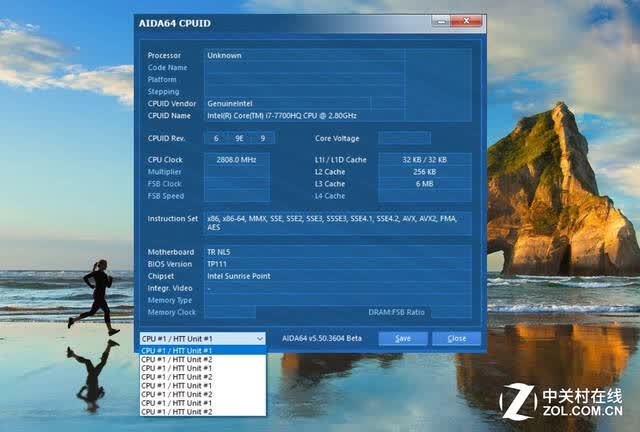The width and height of the screenshot is (640, 432).
Task: Click the Save button
Action: click(x=403, y=338)
